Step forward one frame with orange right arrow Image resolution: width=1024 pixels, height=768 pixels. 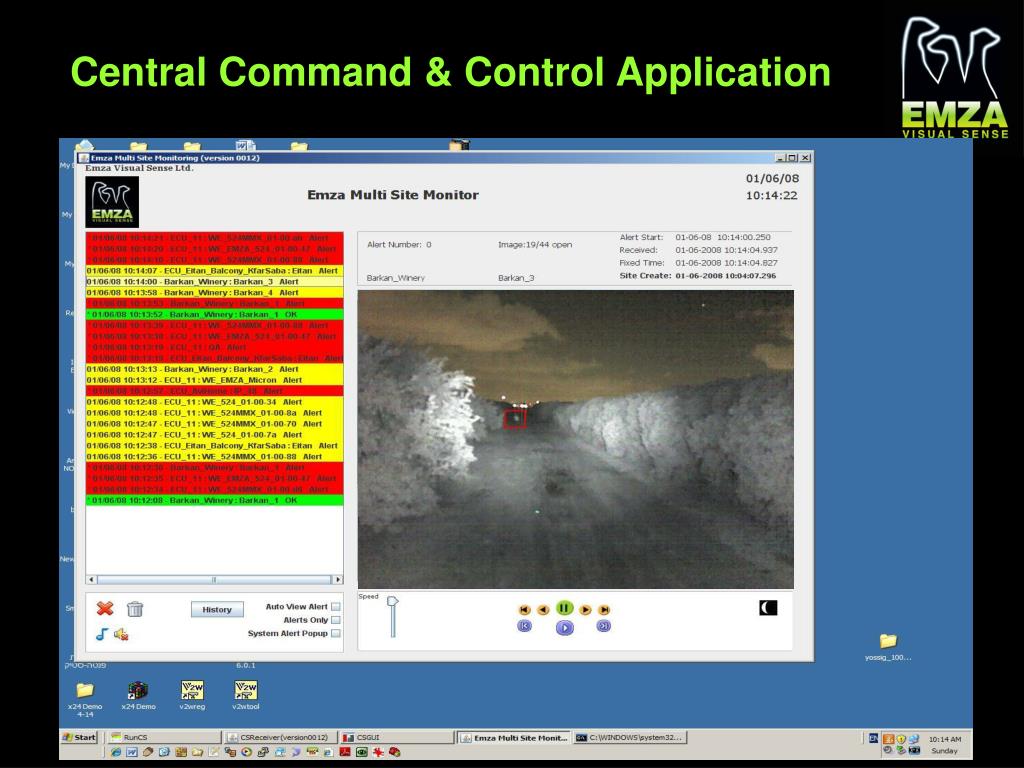tap(585, 609)
